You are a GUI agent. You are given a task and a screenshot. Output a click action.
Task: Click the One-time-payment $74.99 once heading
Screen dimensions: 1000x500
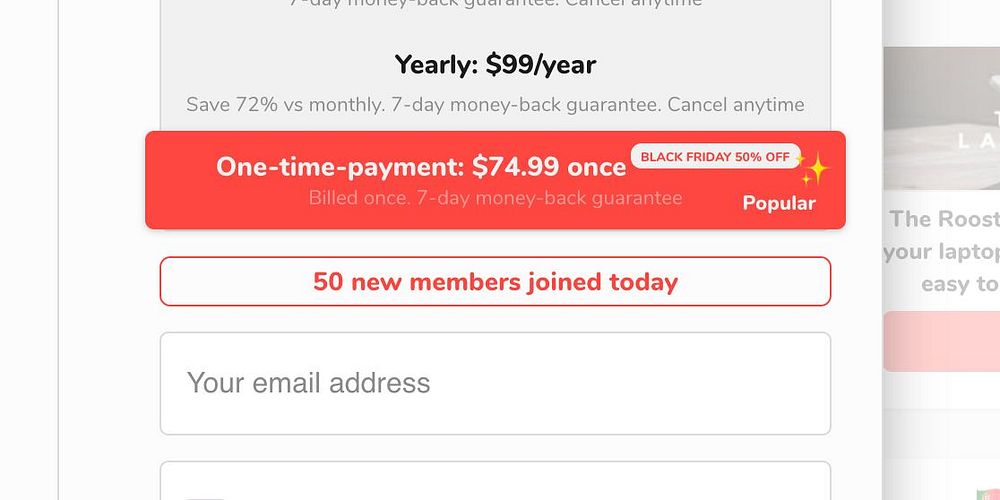421,167
